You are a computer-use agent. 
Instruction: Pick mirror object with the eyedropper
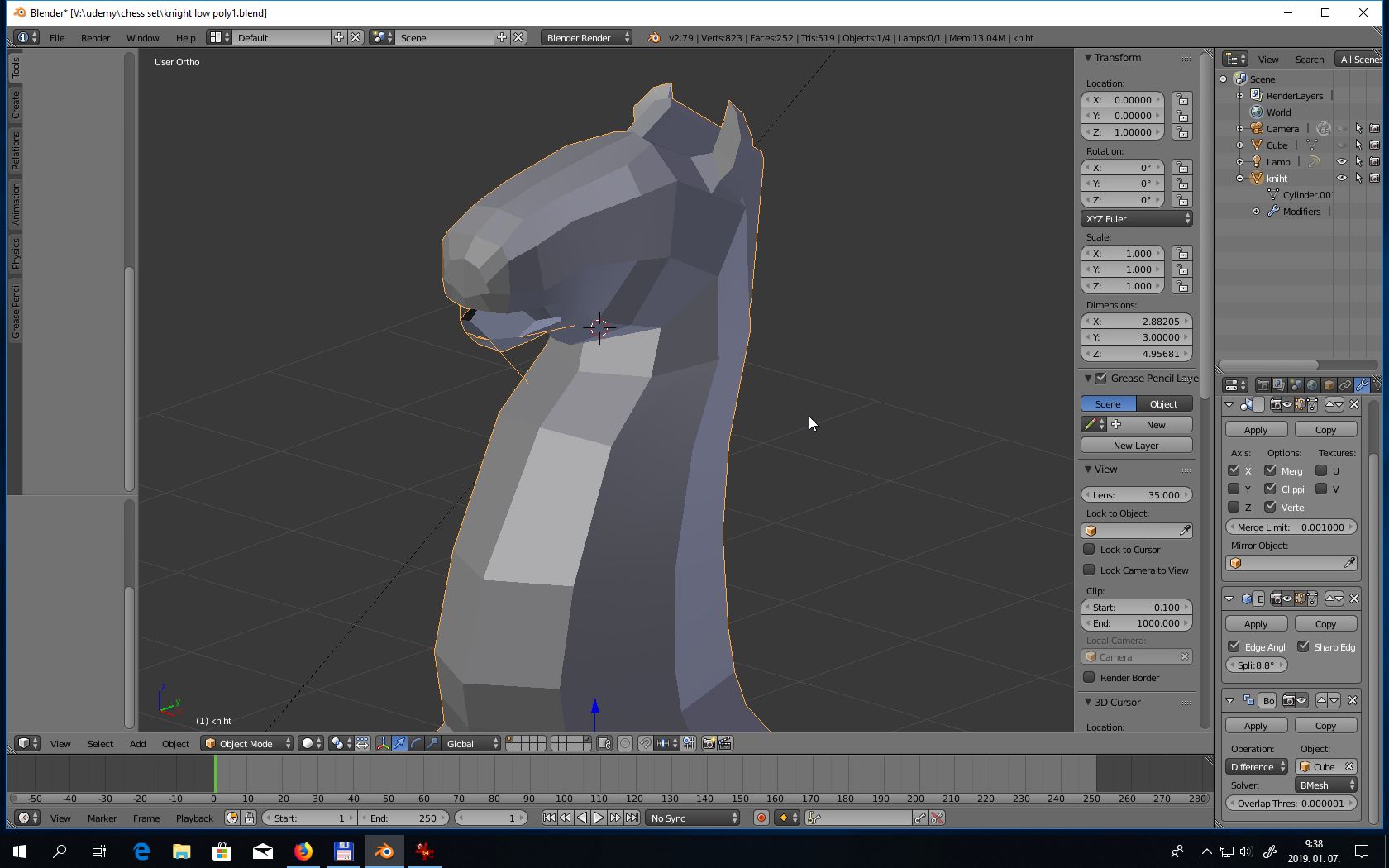coord(1349,563)
